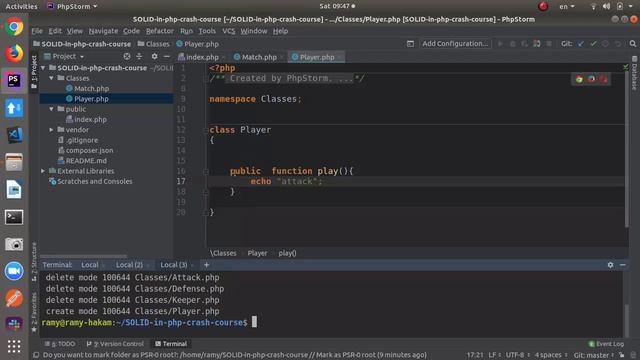Open the 6: TODO tool window
Viewport: 640px width, 360px height.
click(x=60, y=344)
